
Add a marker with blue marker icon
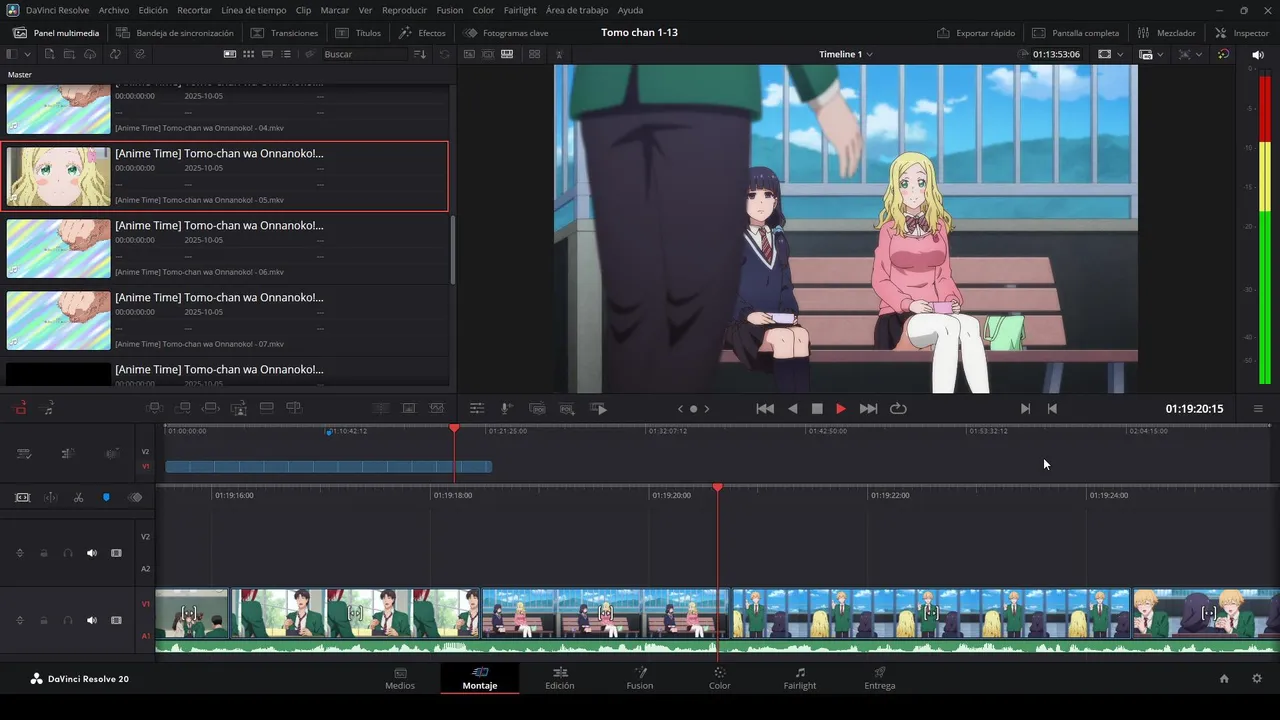106,497
